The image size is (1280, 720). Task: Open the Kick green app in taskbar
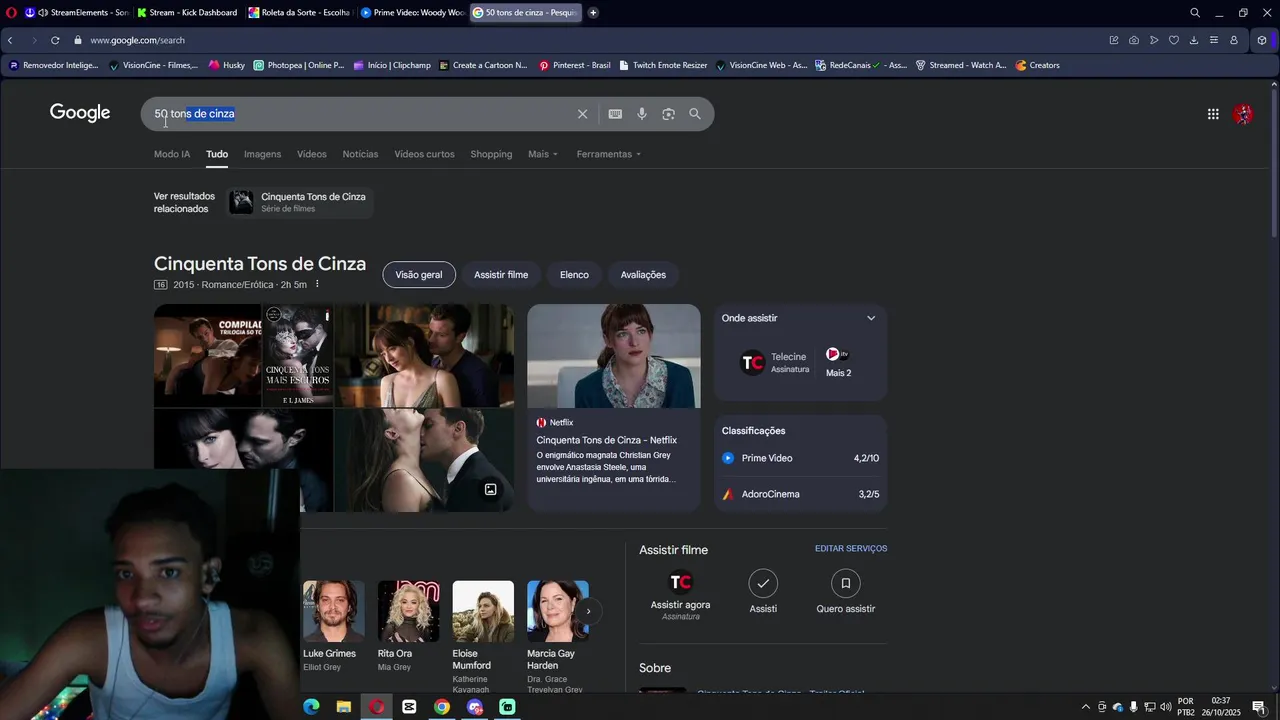[x=507, y=707]
